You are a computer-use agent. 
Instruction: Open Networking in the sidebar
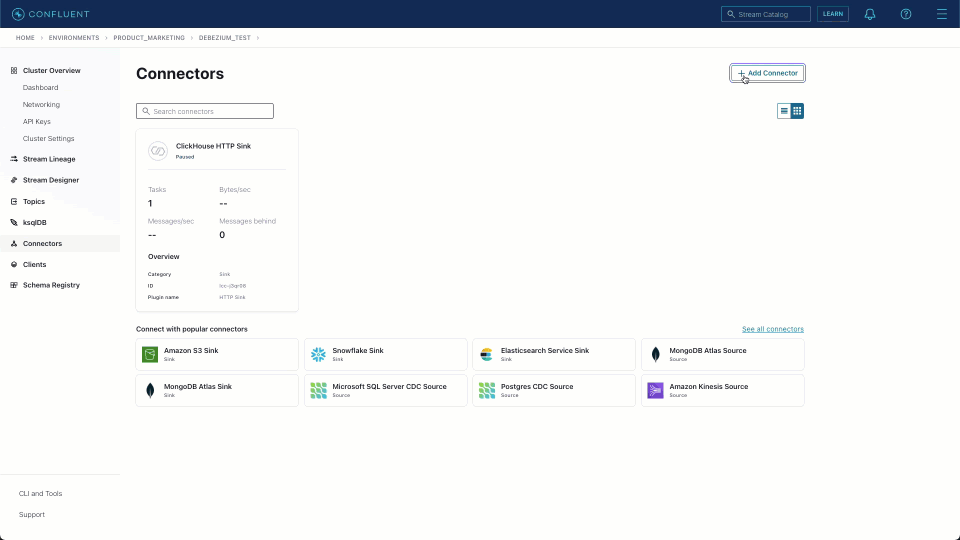pyautogui.click(x=41, y=105)
